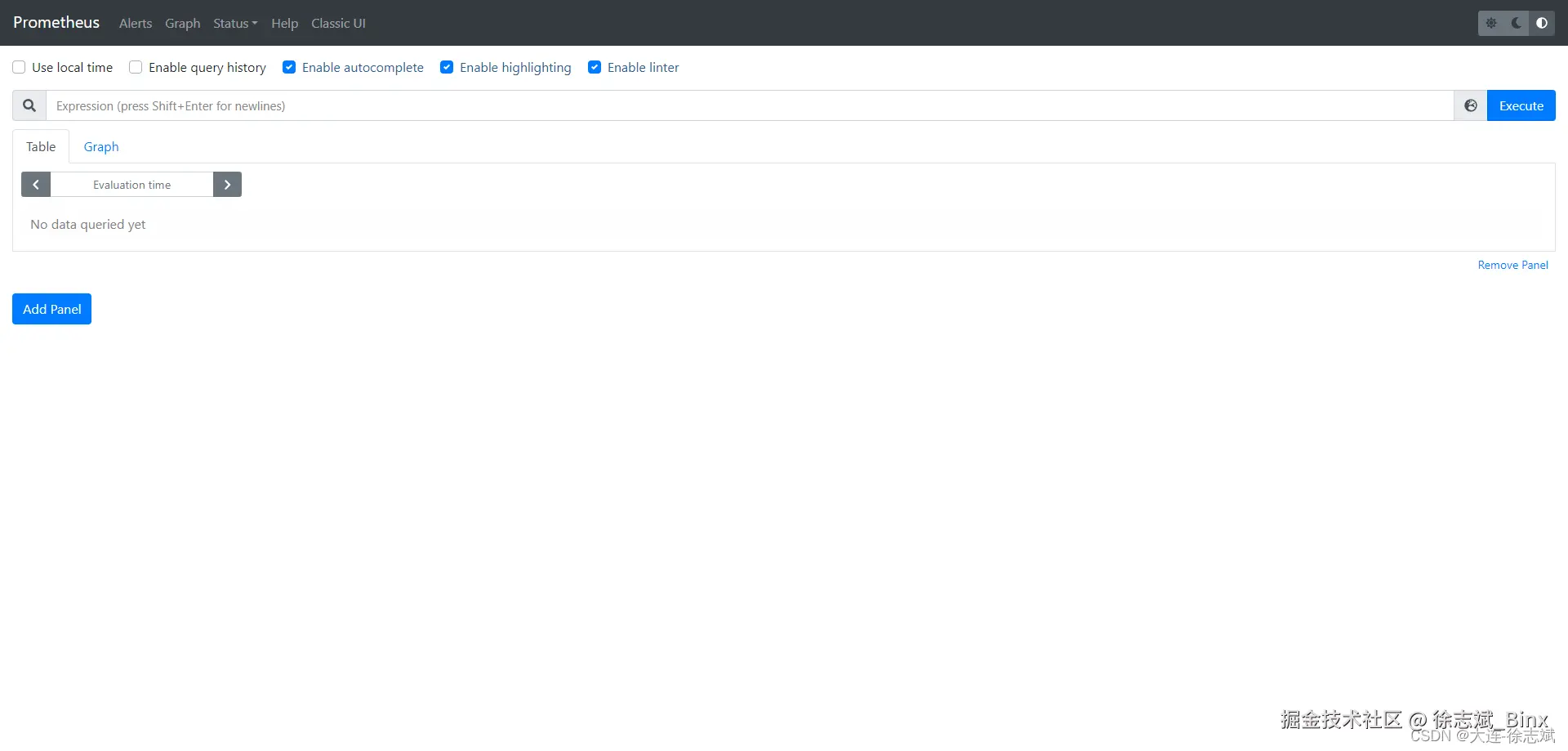Switch to the Graph tab in panel
The height and width of the screenshot is (751, 1568).
[x=101, y=146]
